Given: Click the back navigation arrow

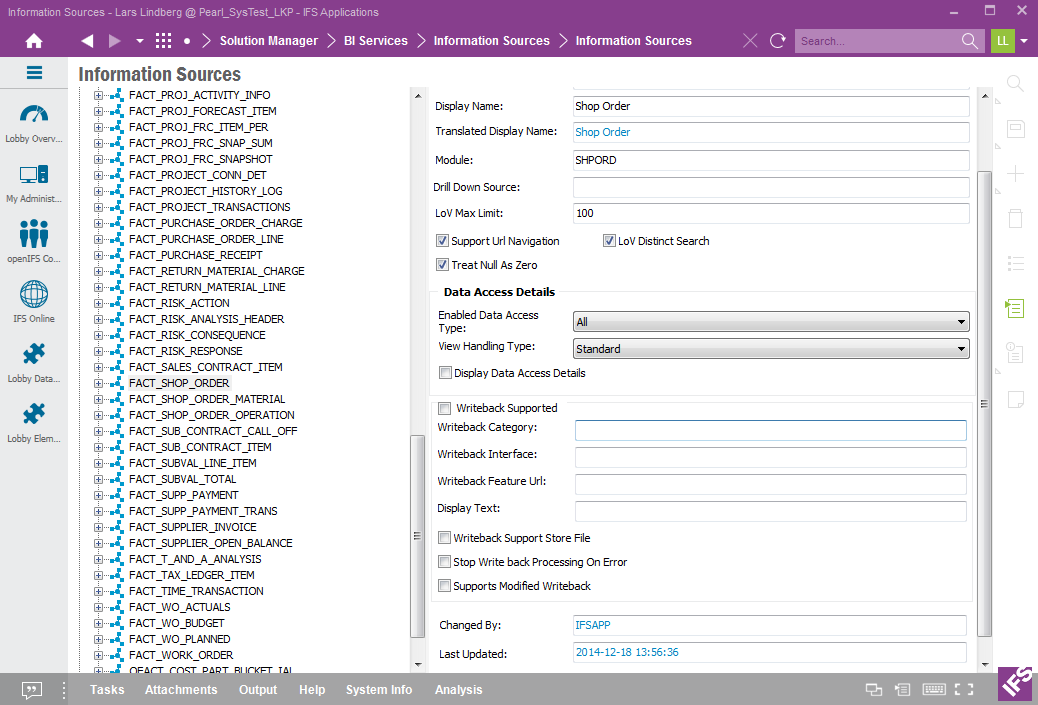Looking at the screenshot, I should coord(87,41).
